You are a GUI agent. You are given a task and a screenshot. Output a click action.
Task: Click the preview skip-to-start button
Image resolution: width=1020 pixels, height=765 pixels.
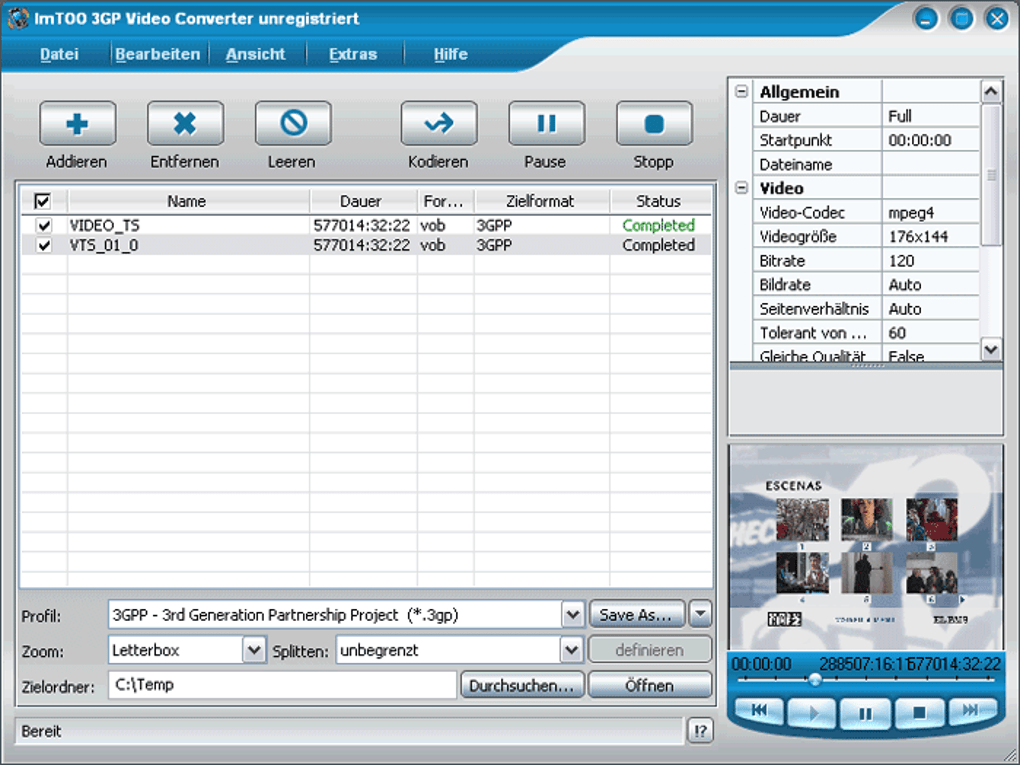[759, 712]
